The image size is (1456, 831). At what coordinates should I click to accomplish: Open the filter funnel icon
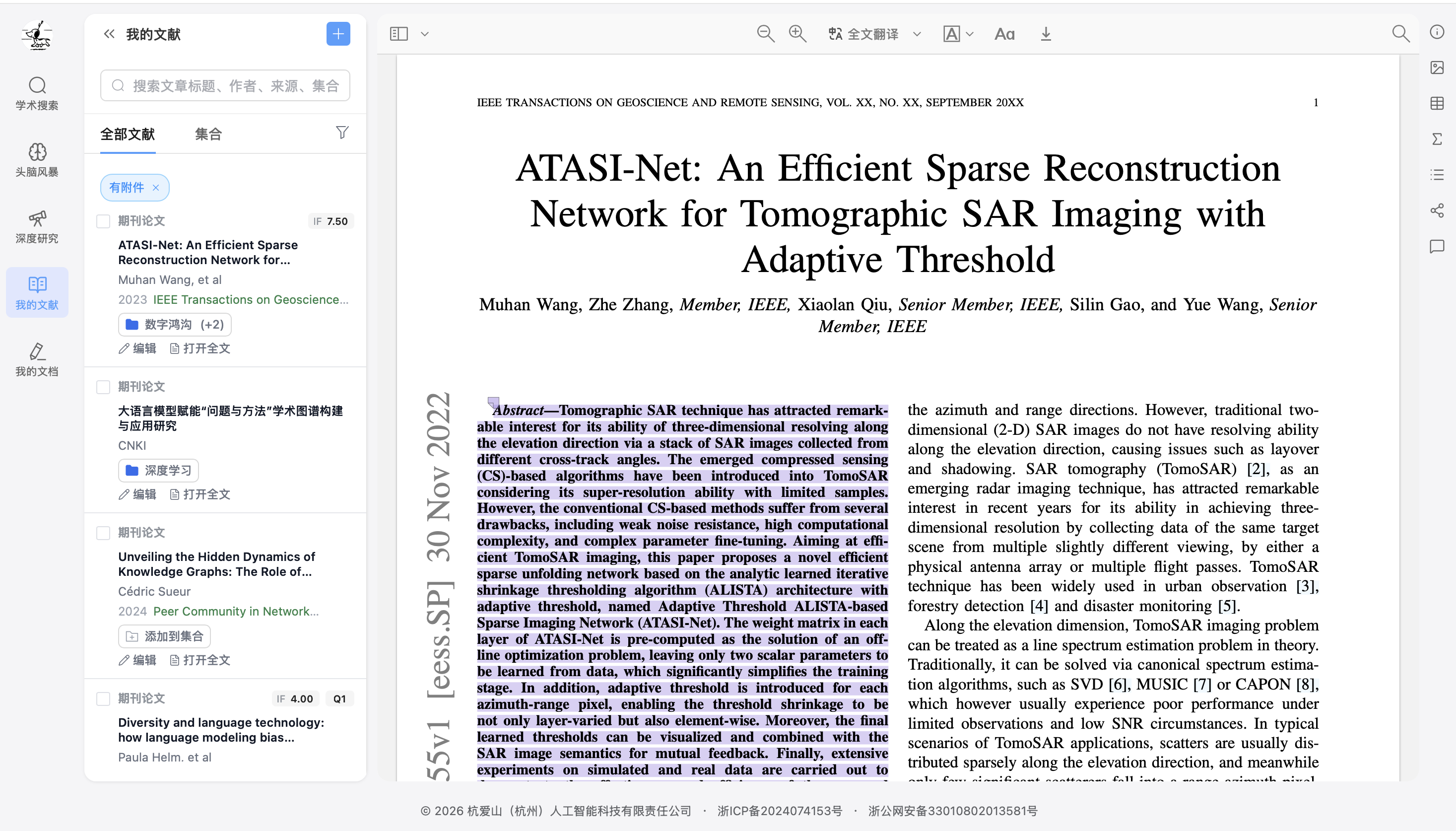[x=342, y=133]
